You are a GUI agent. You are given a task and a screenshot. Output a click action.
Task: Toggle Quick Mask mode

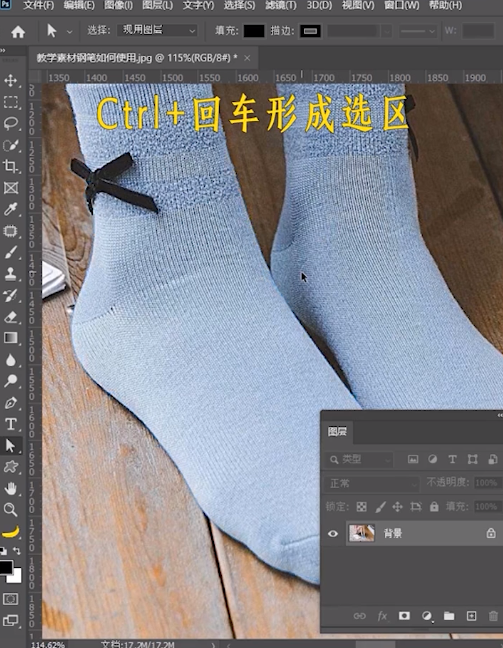pyautogui.click(x=11, y=599)
